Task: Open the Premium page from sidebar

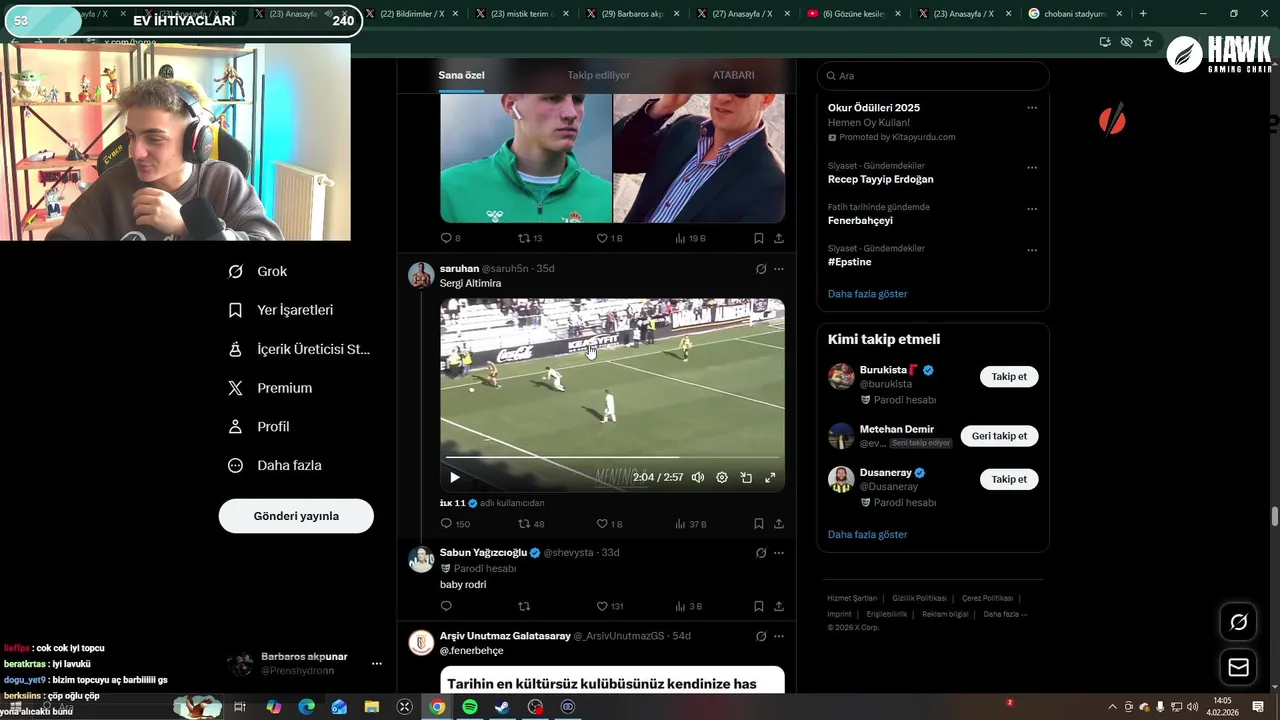Action: point(270,388)
